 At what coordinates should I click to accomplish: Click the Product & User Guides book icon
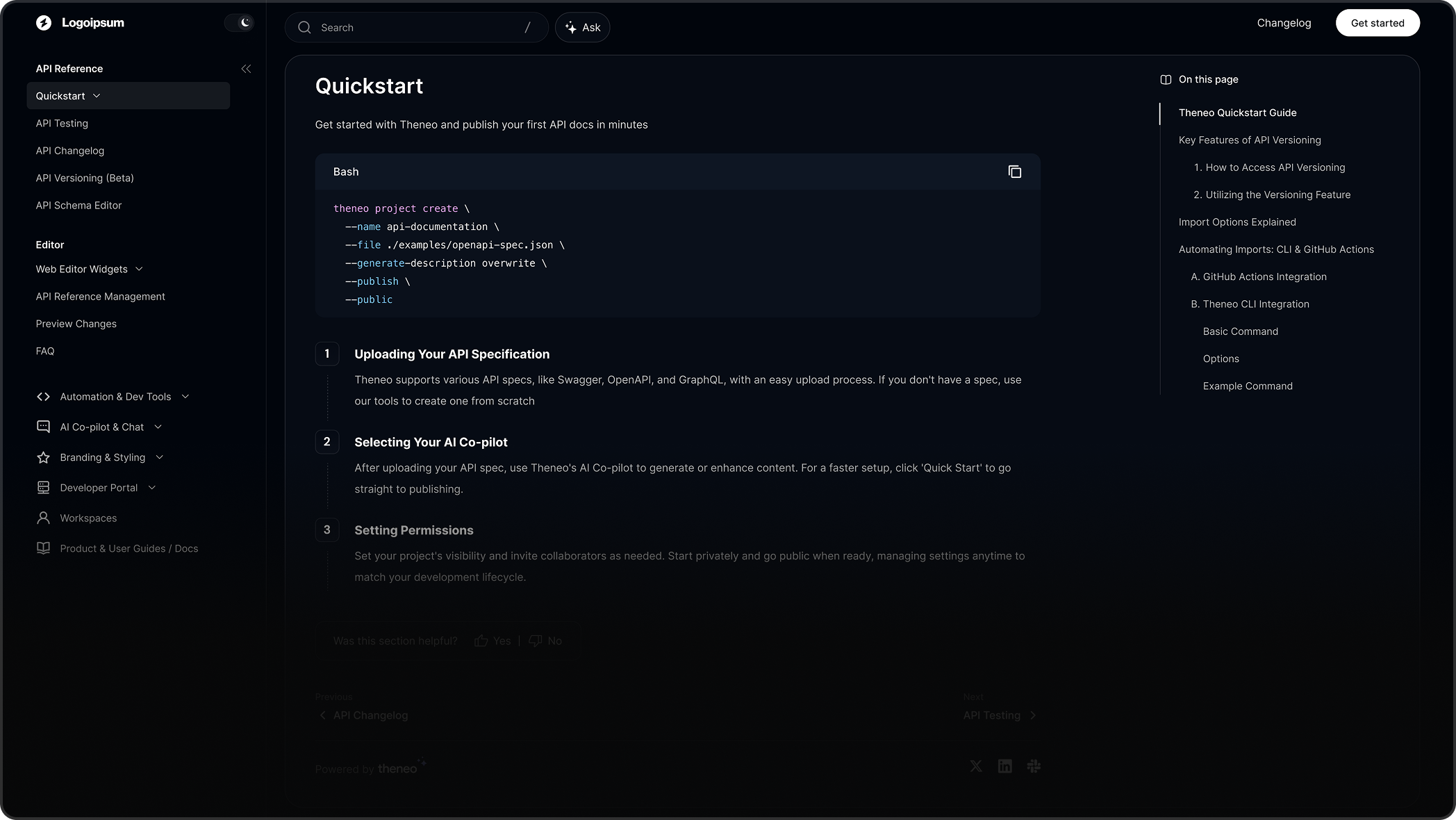tap(43, 548)
